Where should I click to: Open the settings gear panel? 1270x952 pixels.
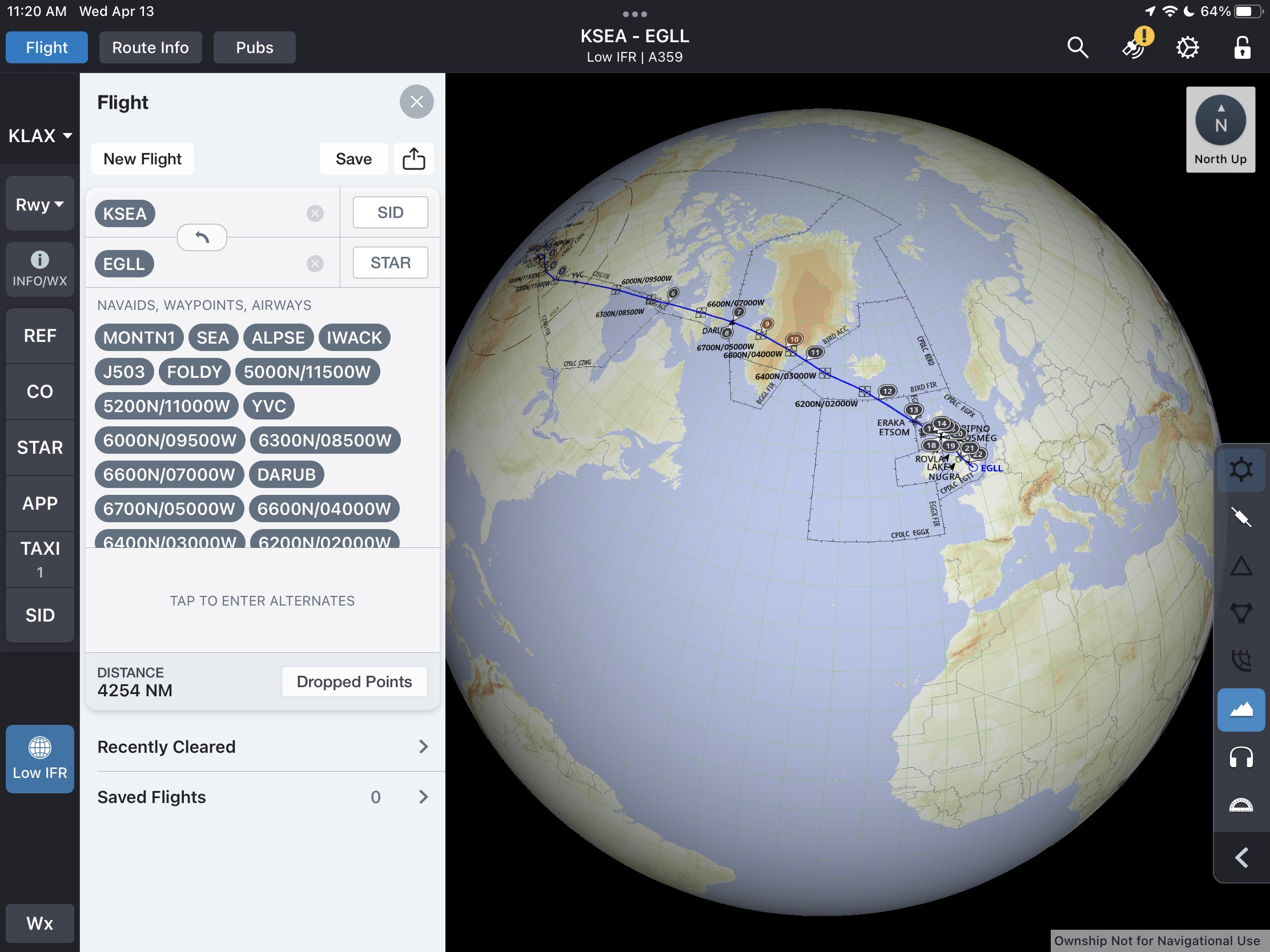[1188, 47]
